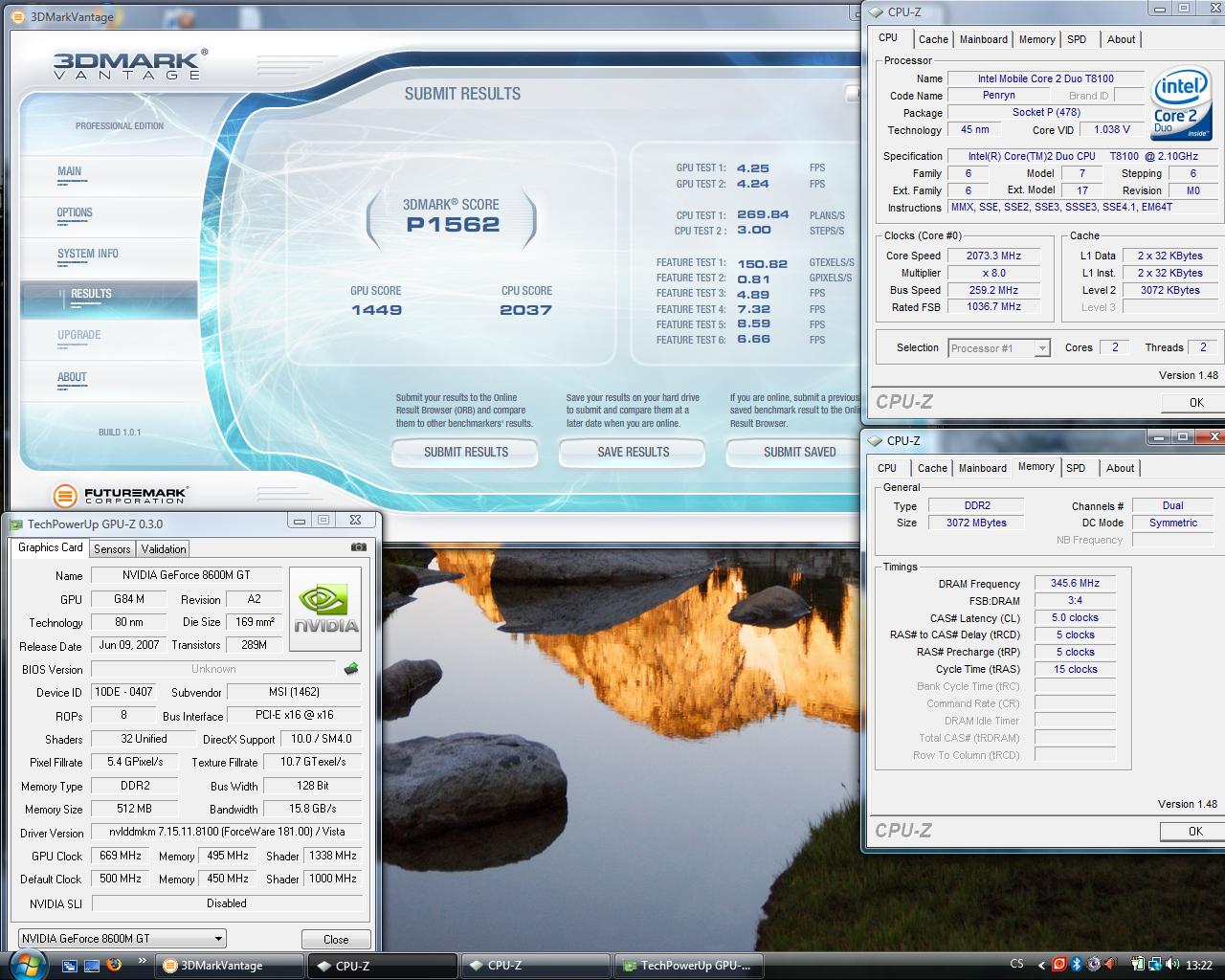
Task: Click the Show desktop quick launch icon
Action: point(92,965)
